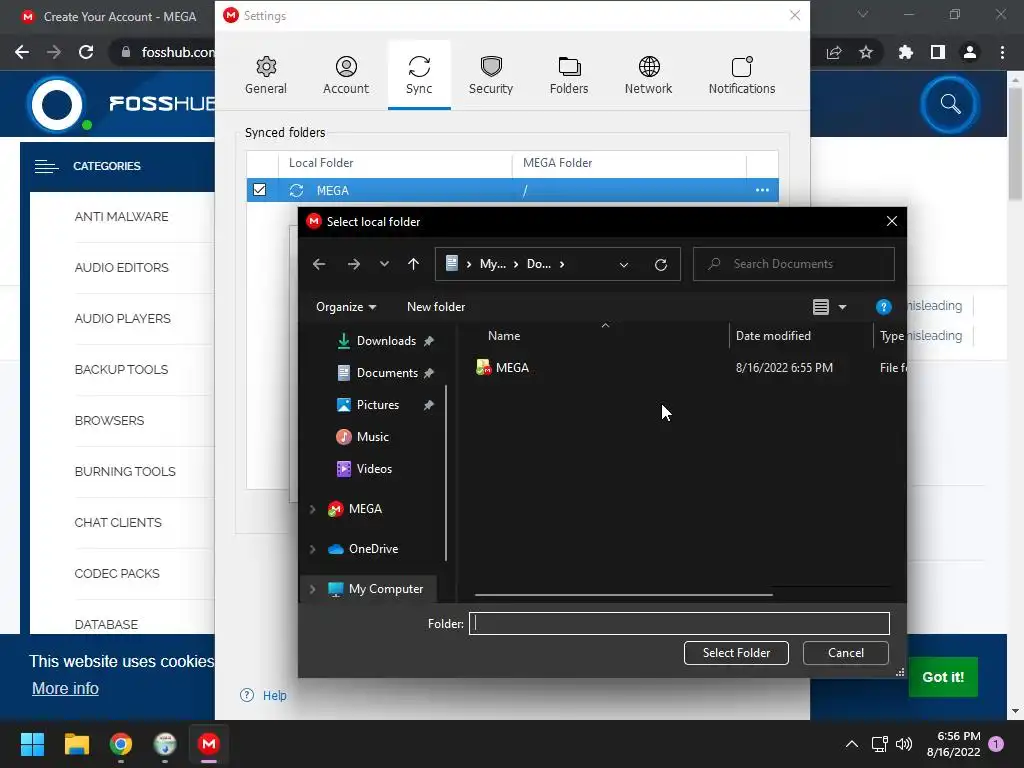Sort files by Name column
This screenshot has width=1024, height=768.
[504, 336]
